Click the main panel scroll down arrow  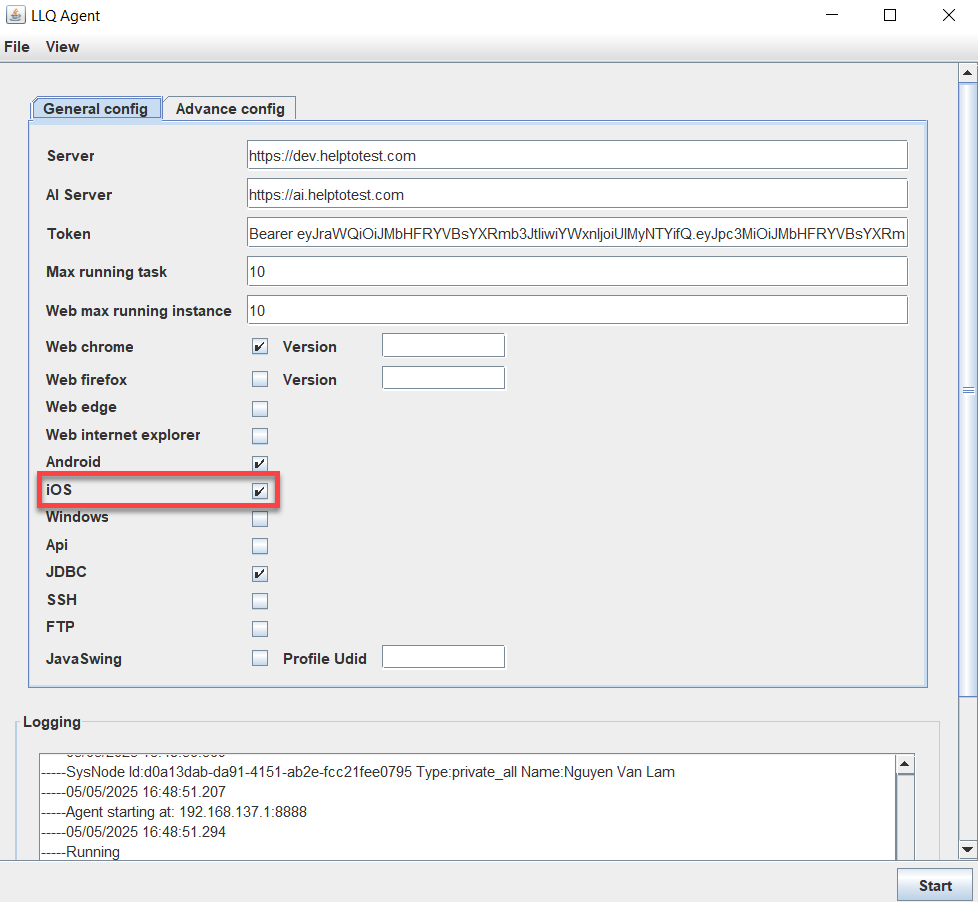(967, 849)
